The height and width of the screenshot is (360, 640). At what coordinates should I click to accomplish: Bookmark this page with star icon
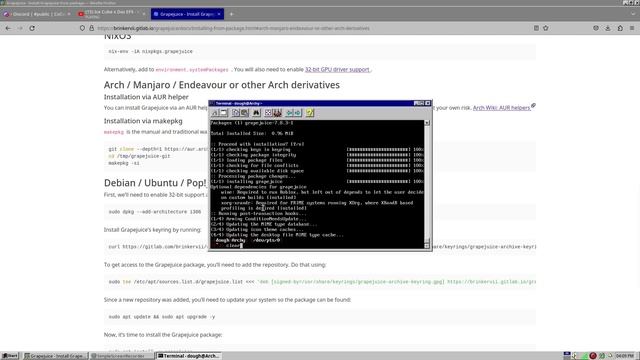546,28
